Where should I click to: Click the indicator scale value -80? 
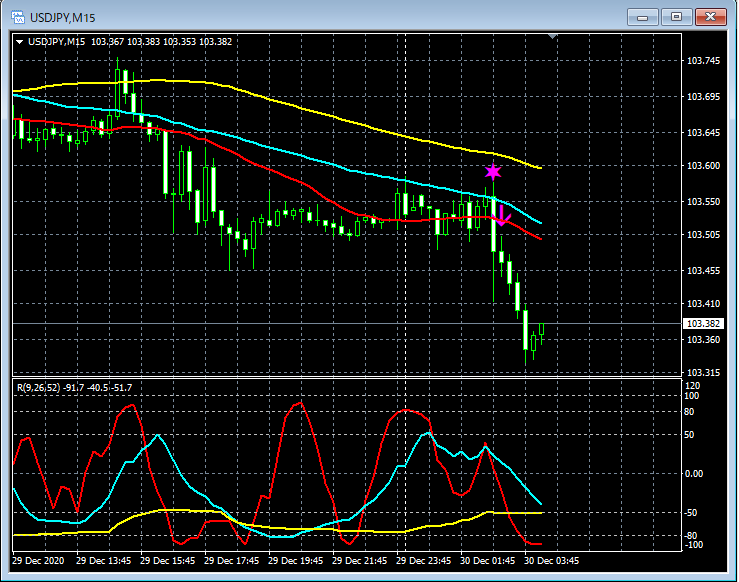691,536
